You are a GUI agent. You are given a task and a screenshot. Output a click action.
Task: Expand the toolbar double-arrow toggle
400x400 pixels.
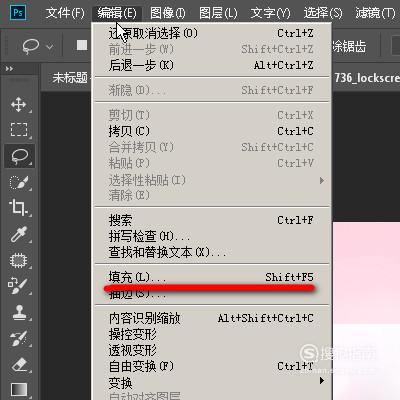tap(9, 69)
